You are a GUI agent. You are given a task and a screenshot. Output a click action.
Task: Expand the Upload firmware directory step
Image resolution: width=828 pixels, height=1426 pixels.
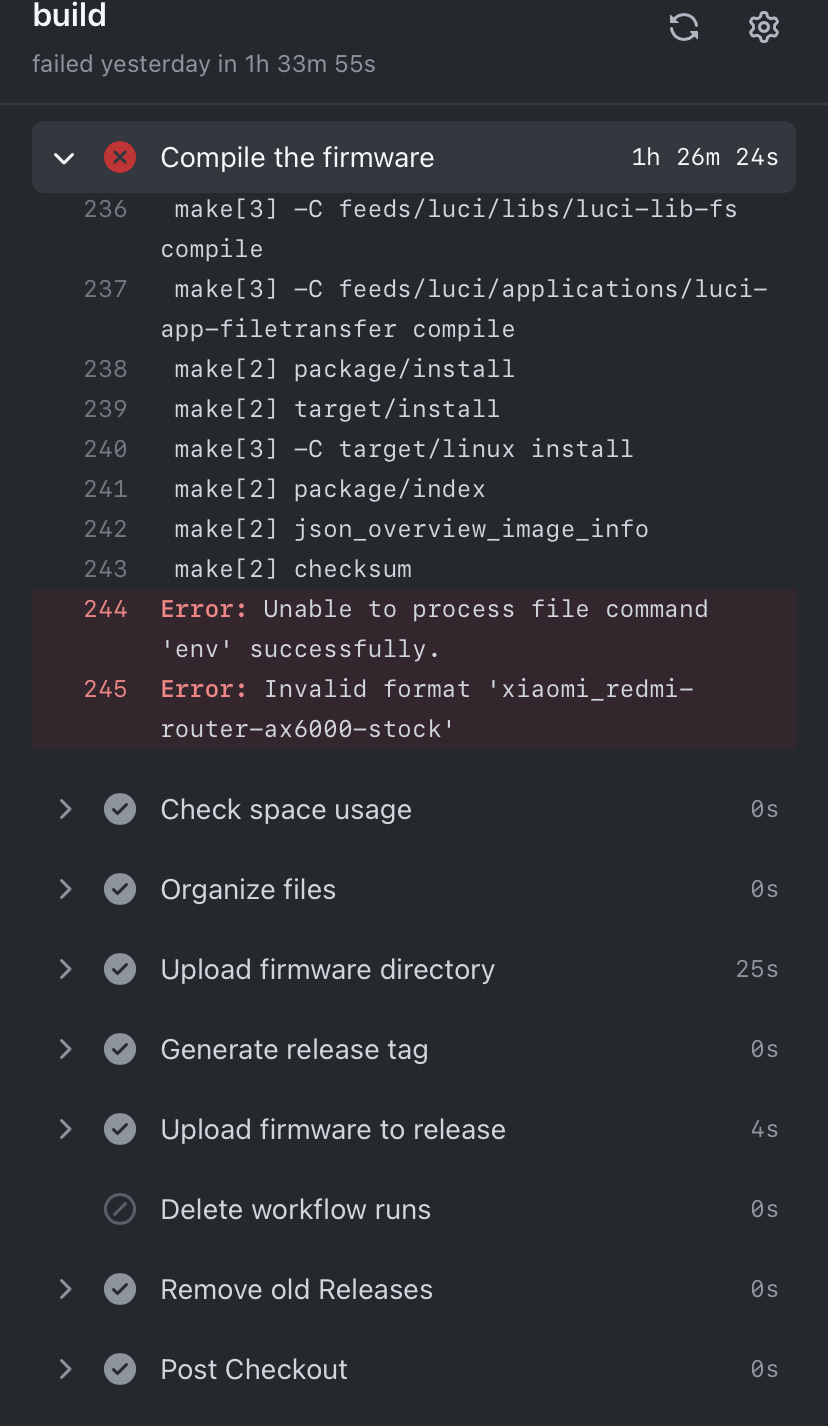[x=64, y=969]
